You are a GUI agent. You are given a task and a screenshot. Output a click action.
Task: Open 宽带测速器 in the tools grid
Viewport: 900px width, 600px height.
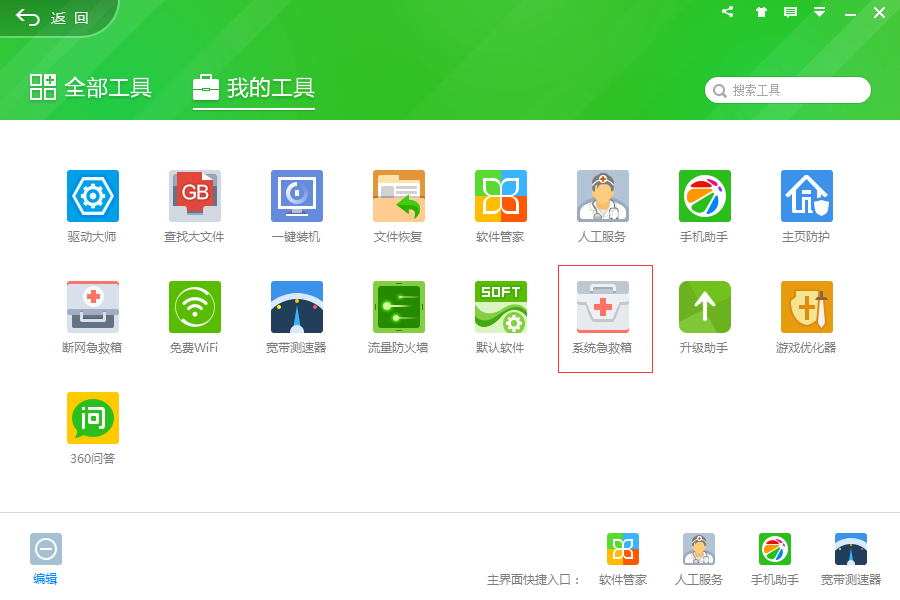click(297, 307)
